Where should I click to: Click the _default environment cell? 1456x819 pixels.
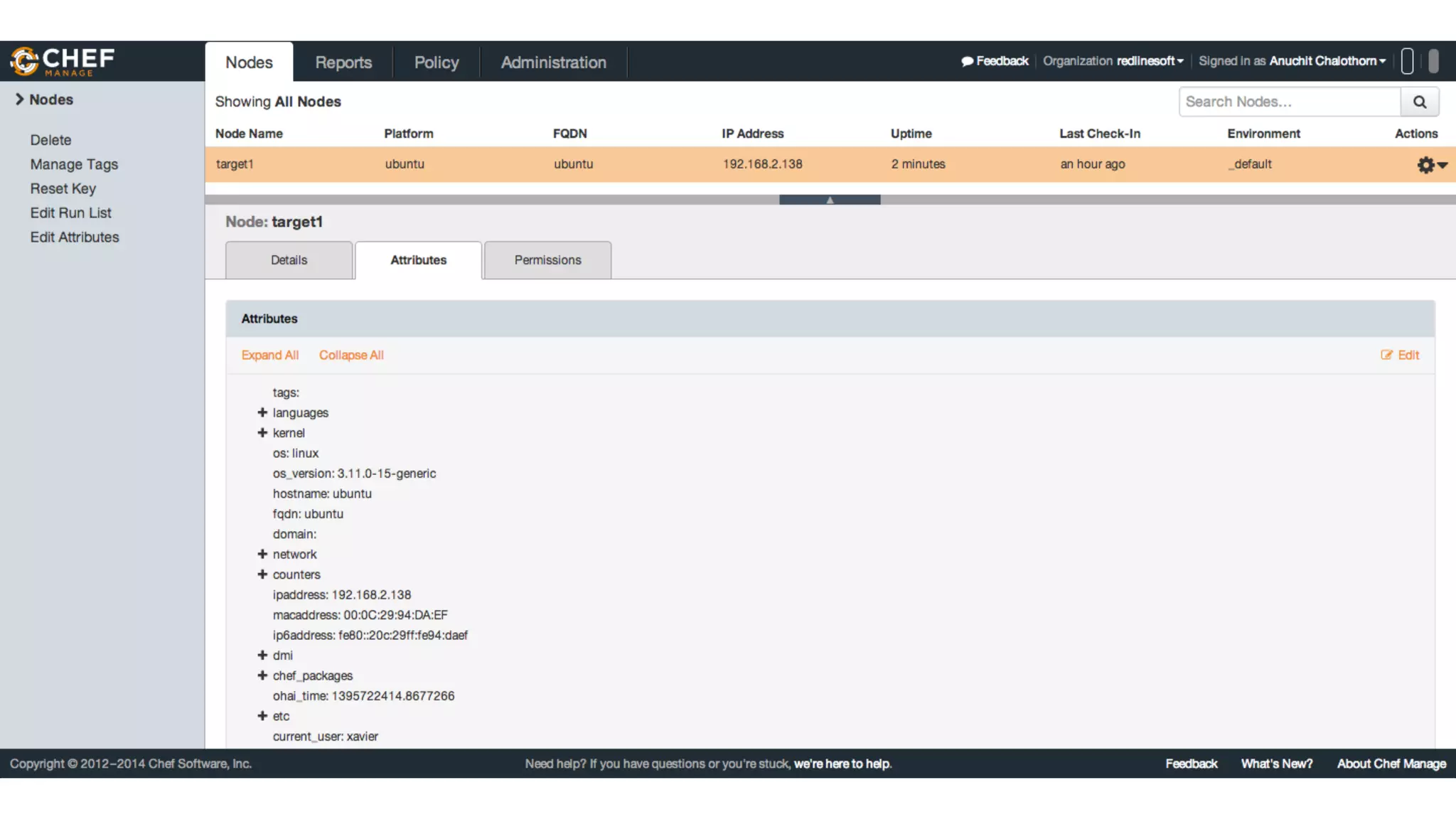coord(1251,164)
